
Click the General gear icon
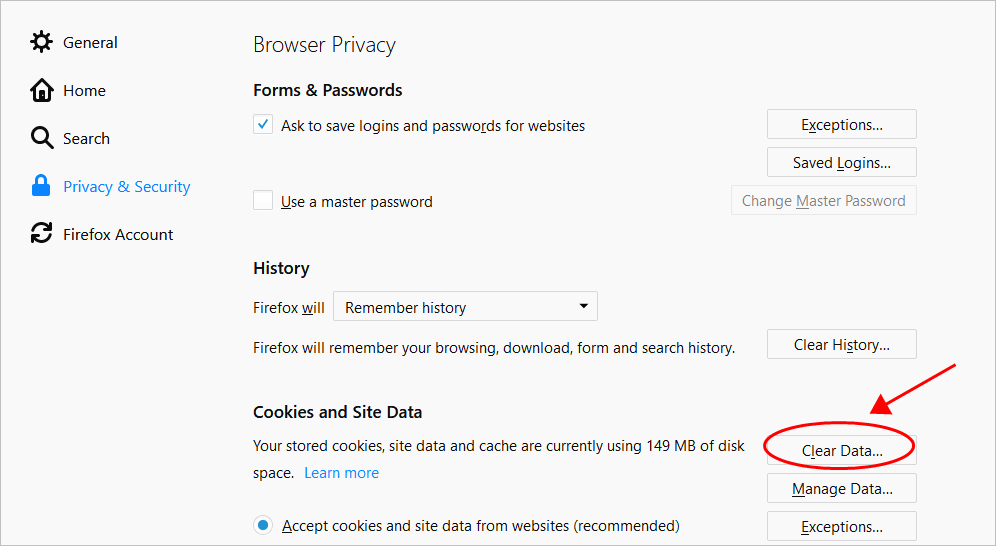(x=41, y=42)
